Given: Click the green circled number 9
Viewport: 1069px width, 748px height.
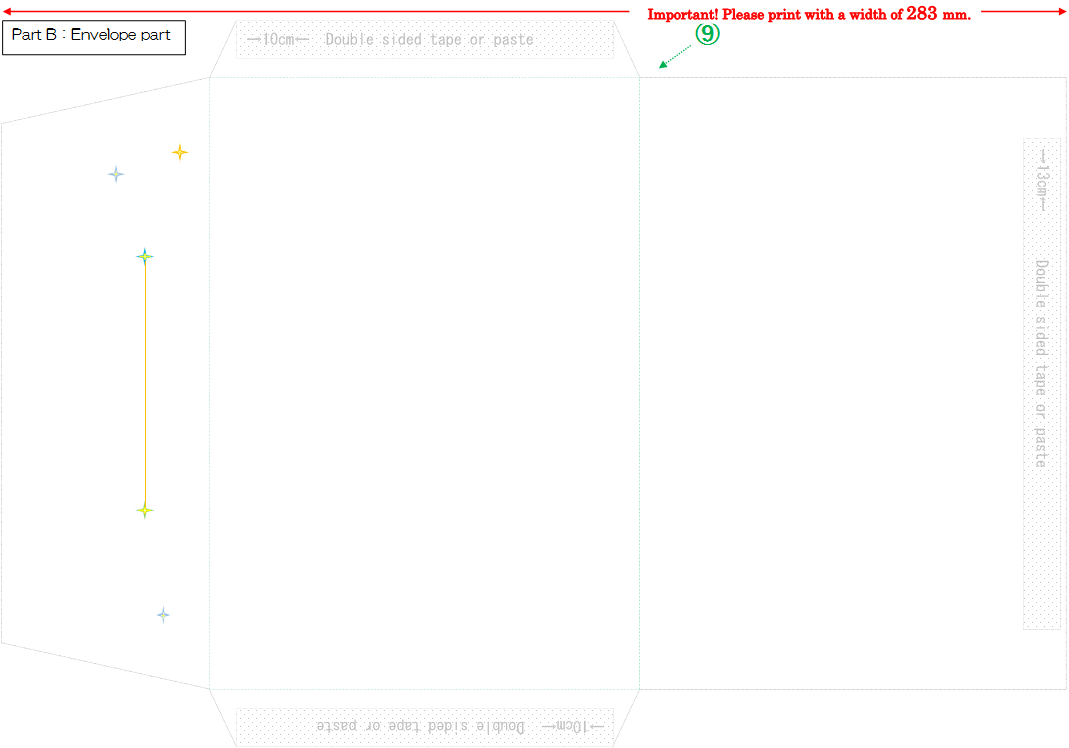Looking at the screenshot, I should tap(708, 34).
